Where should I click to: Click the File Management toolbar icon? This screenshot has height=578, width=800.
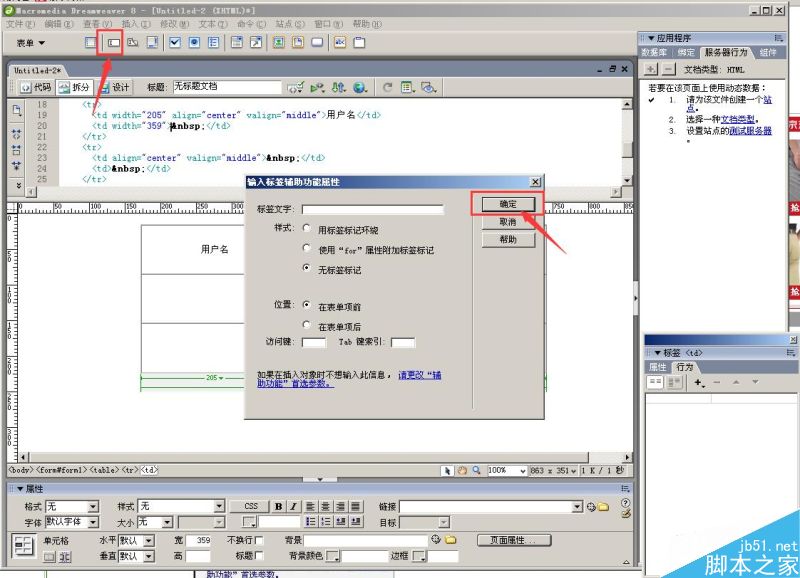[x=338, y=88]
